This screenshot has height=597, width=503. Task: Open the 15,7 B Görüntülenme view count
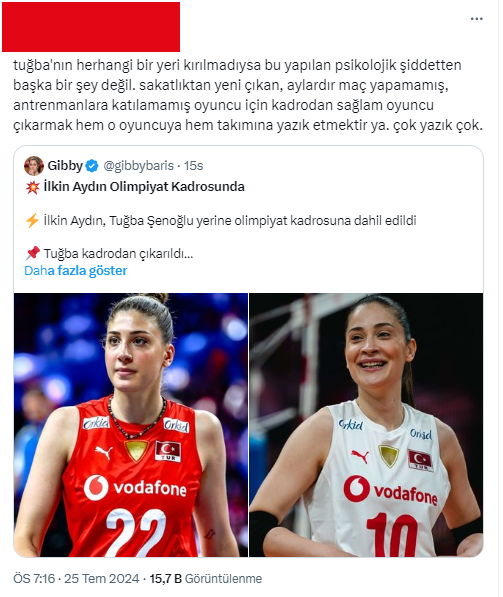[206, 579]
